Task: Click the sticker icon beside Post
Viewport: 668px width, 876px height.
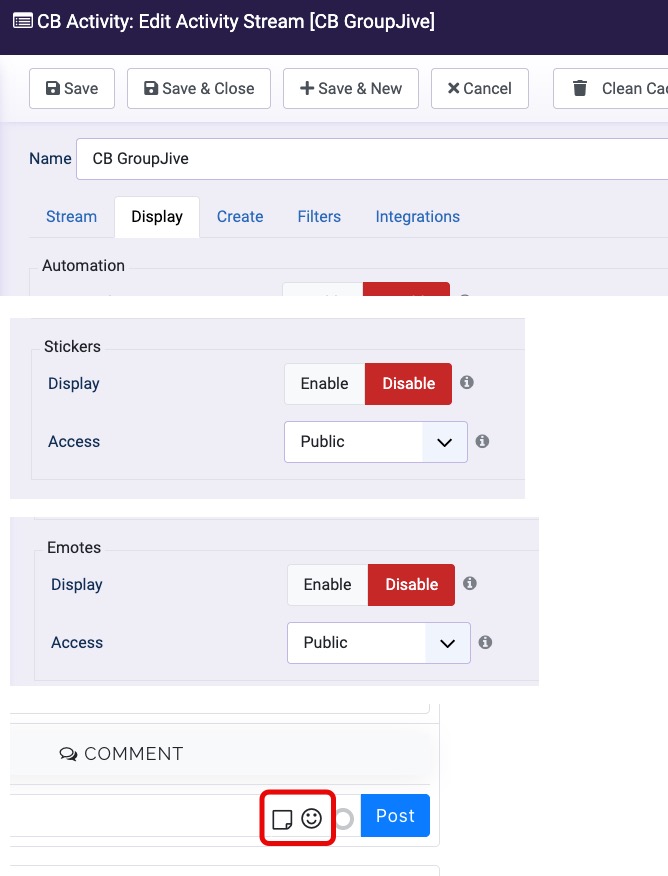Action: 282,819
